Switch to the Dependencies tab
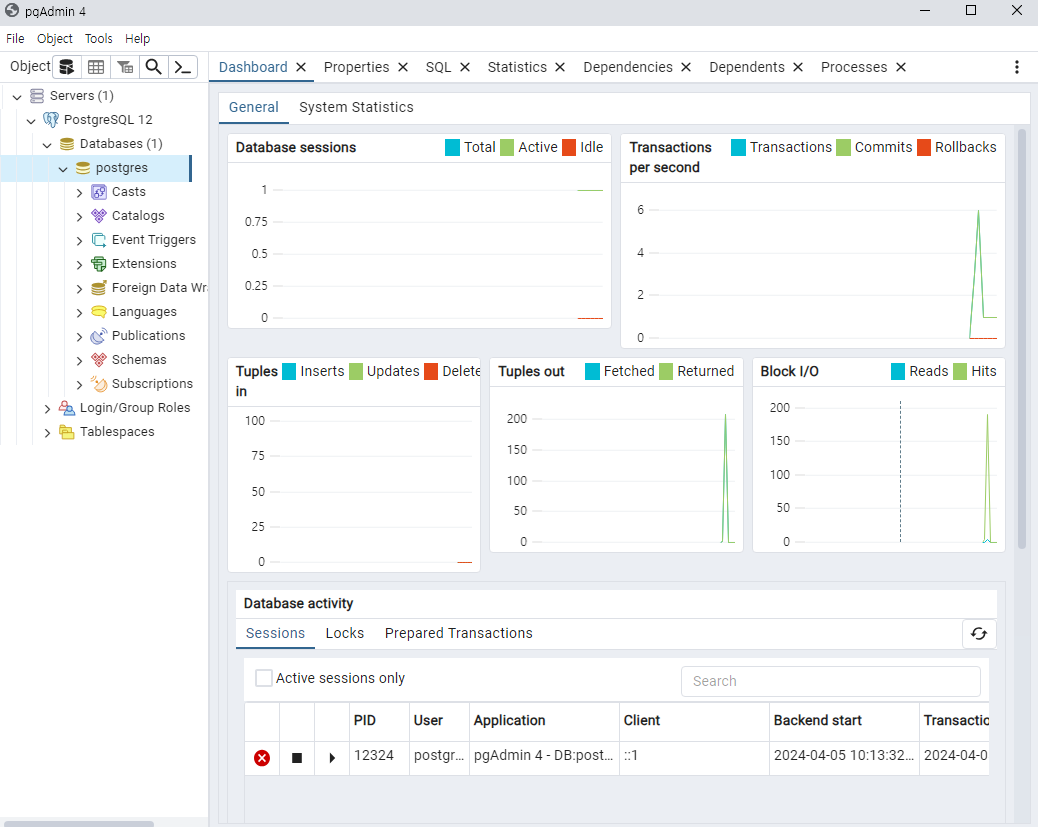1038x827 pixels. pyautogui.click(x=628, y=67)
